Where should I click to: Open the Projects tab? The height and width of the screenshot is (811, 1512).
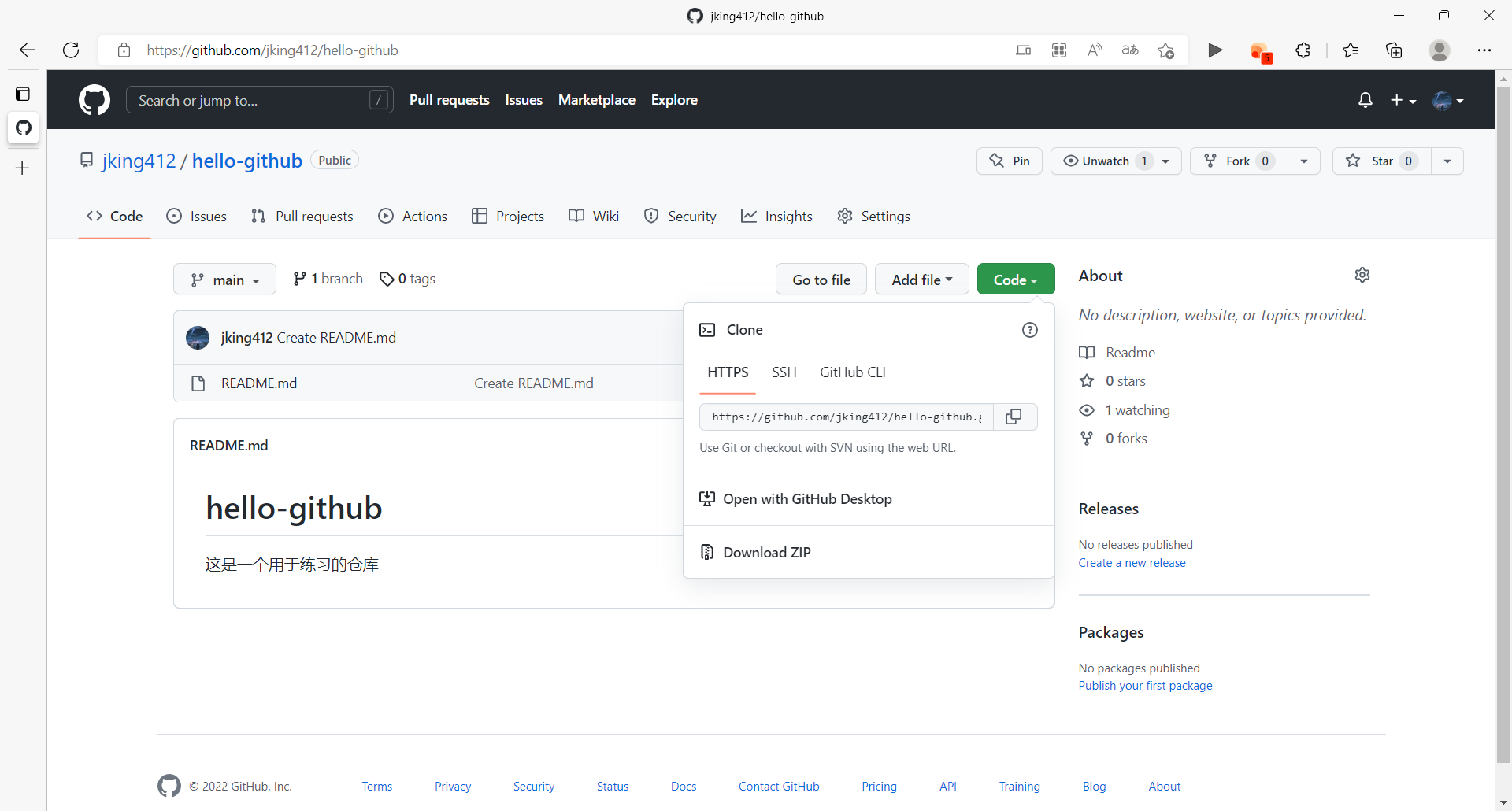pos(508,217)
